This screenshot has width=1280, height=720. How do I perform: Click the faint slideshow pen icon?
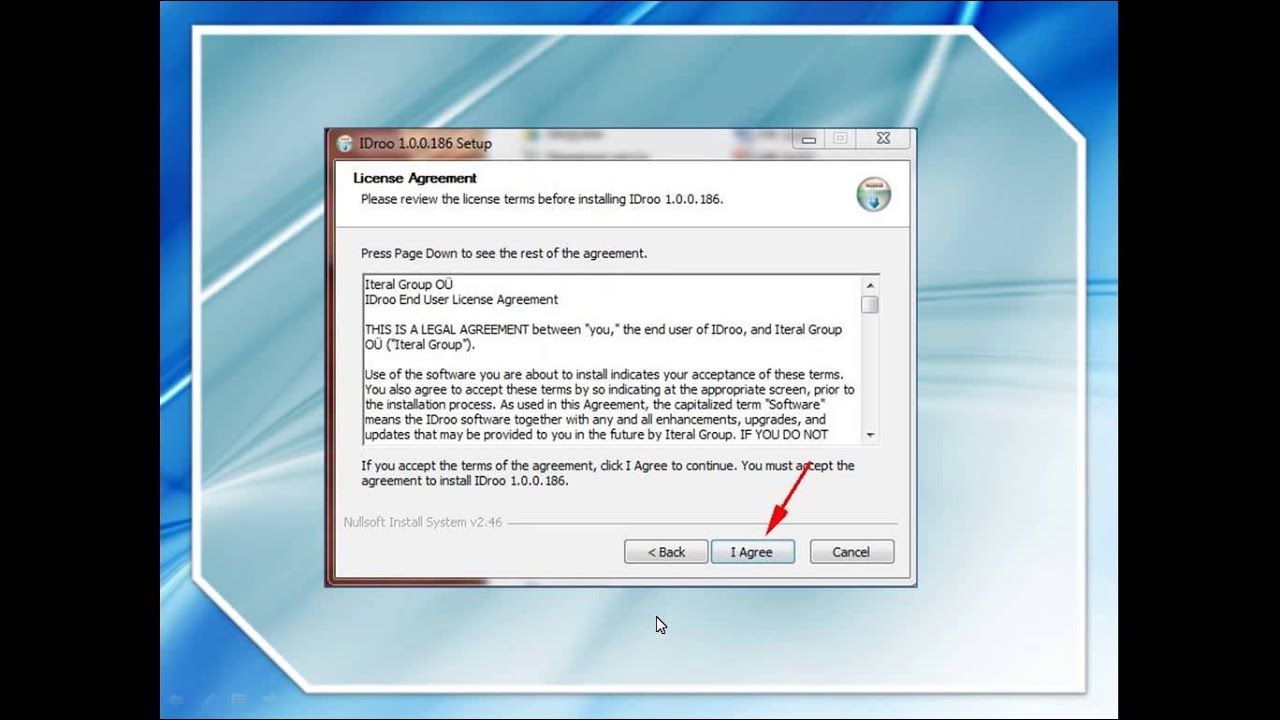[207, 699]
